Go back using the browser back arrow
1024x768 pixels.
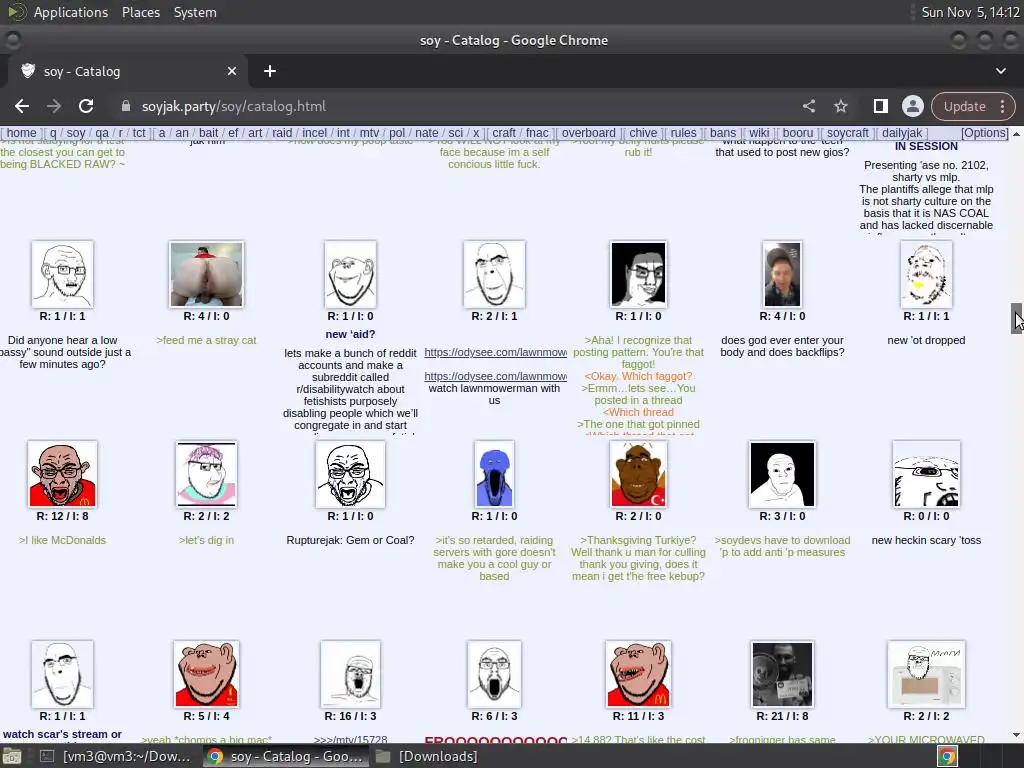(x=22, y=106)
